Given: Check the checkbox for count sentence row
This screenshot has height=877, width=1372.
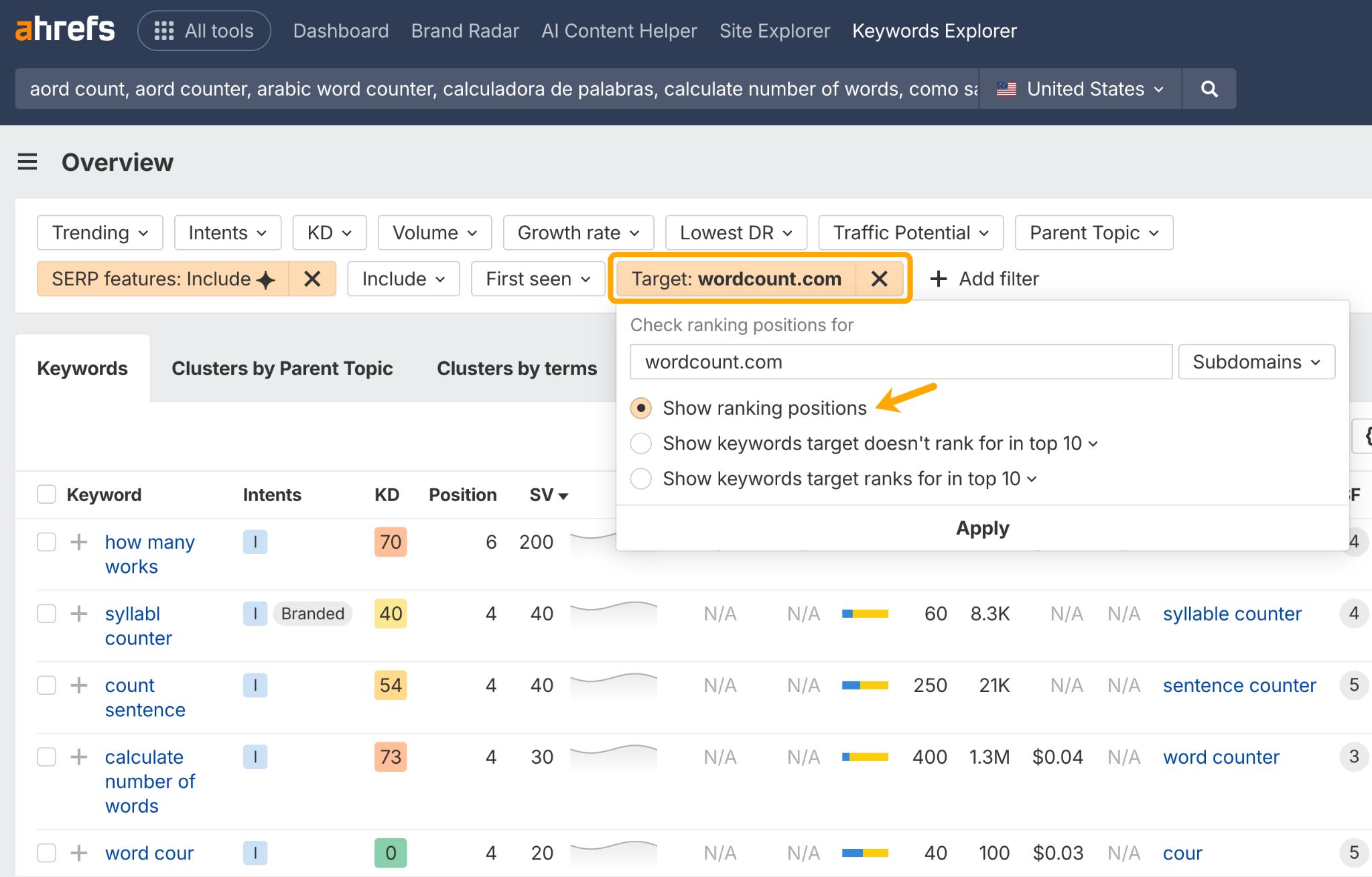Looking at the screenshot, I should tap(46, 685).
